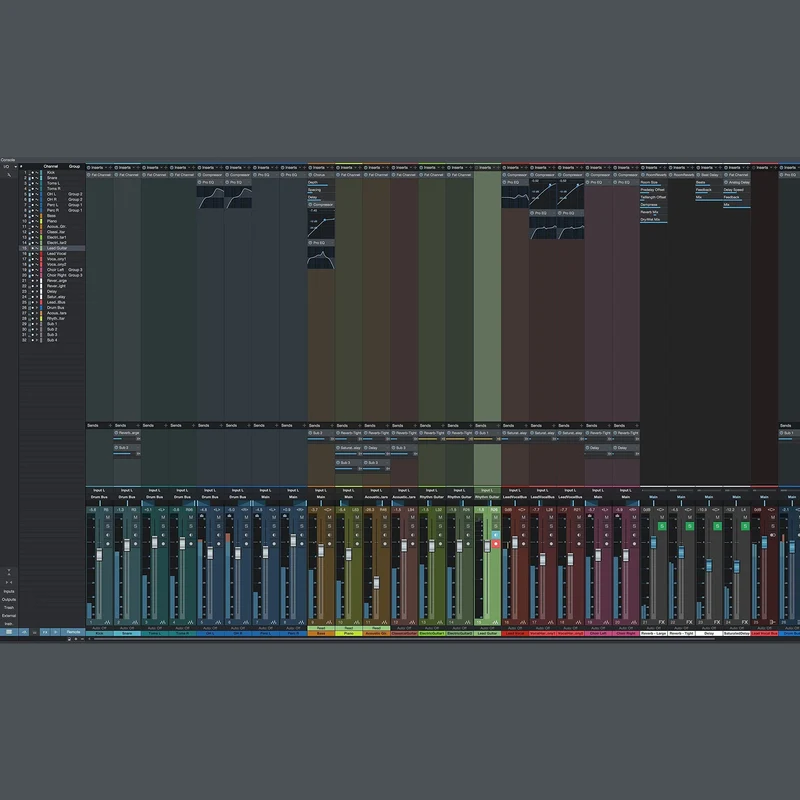Viewport: 800px width, 800px height.
Task: Unsolo the Reverb - Large FX channel
Action: tap(662, 526)
